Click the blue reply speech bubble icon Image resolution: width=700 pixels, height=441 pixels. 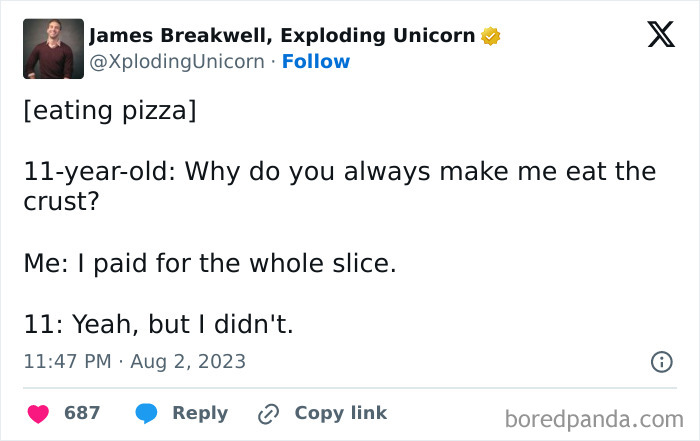(146, 413)
